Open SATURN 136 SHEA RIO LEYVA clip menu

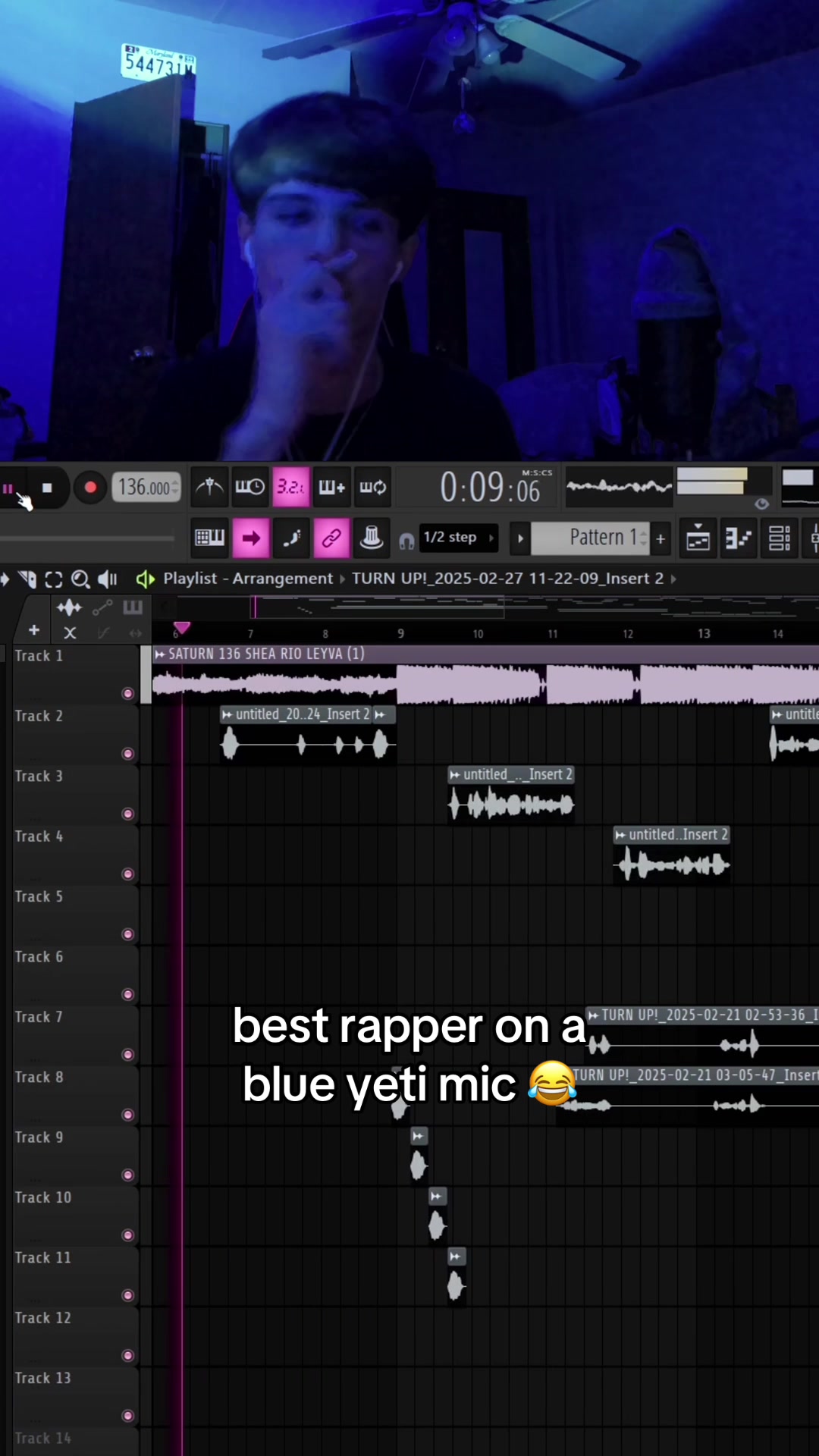(160, 654)
